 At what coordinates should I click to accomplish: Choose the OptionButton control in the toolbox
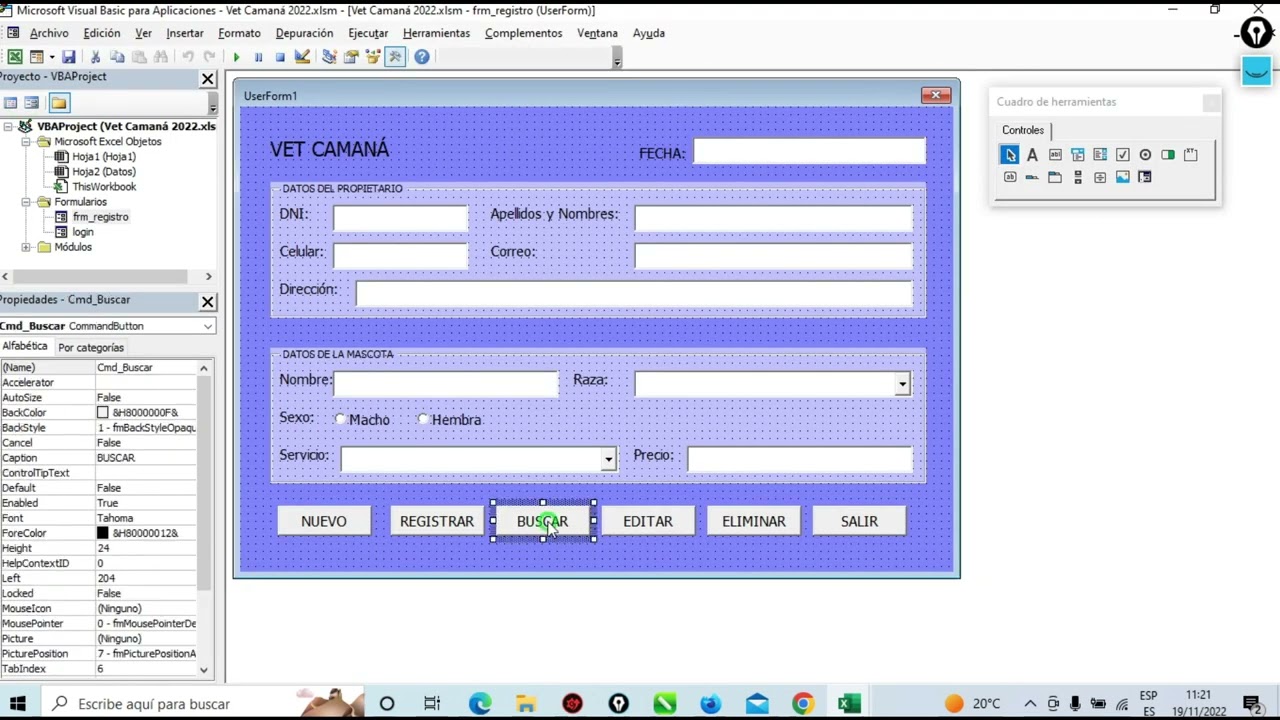tap(1145, 155)
